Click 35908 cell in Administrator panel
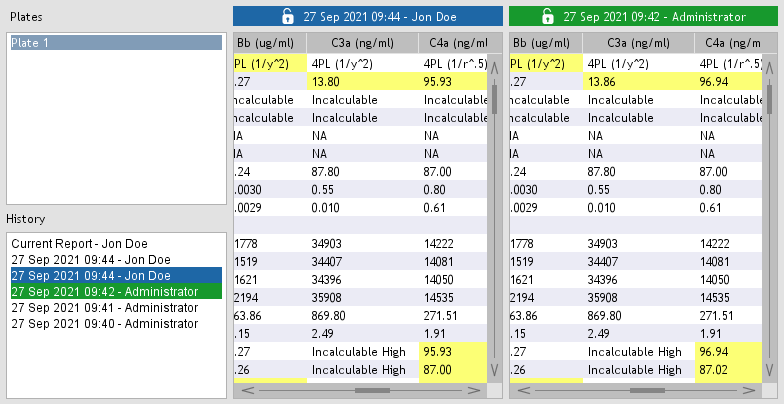Viewport: 784px width, 404px height. [x=639, y=298]
